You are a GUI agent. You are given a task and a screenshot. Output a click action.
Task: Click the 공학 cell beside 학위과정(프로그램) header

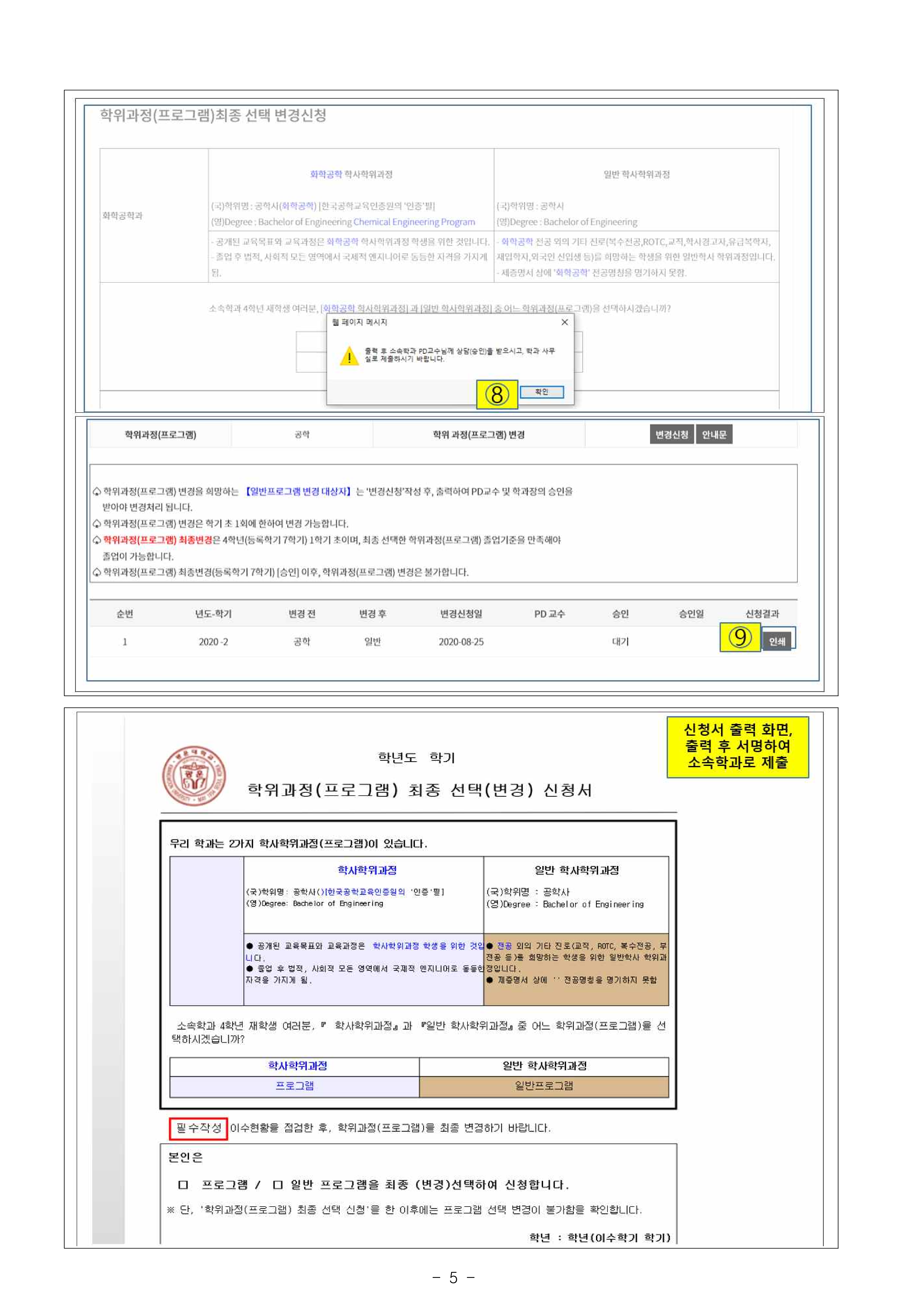(302, 435)
